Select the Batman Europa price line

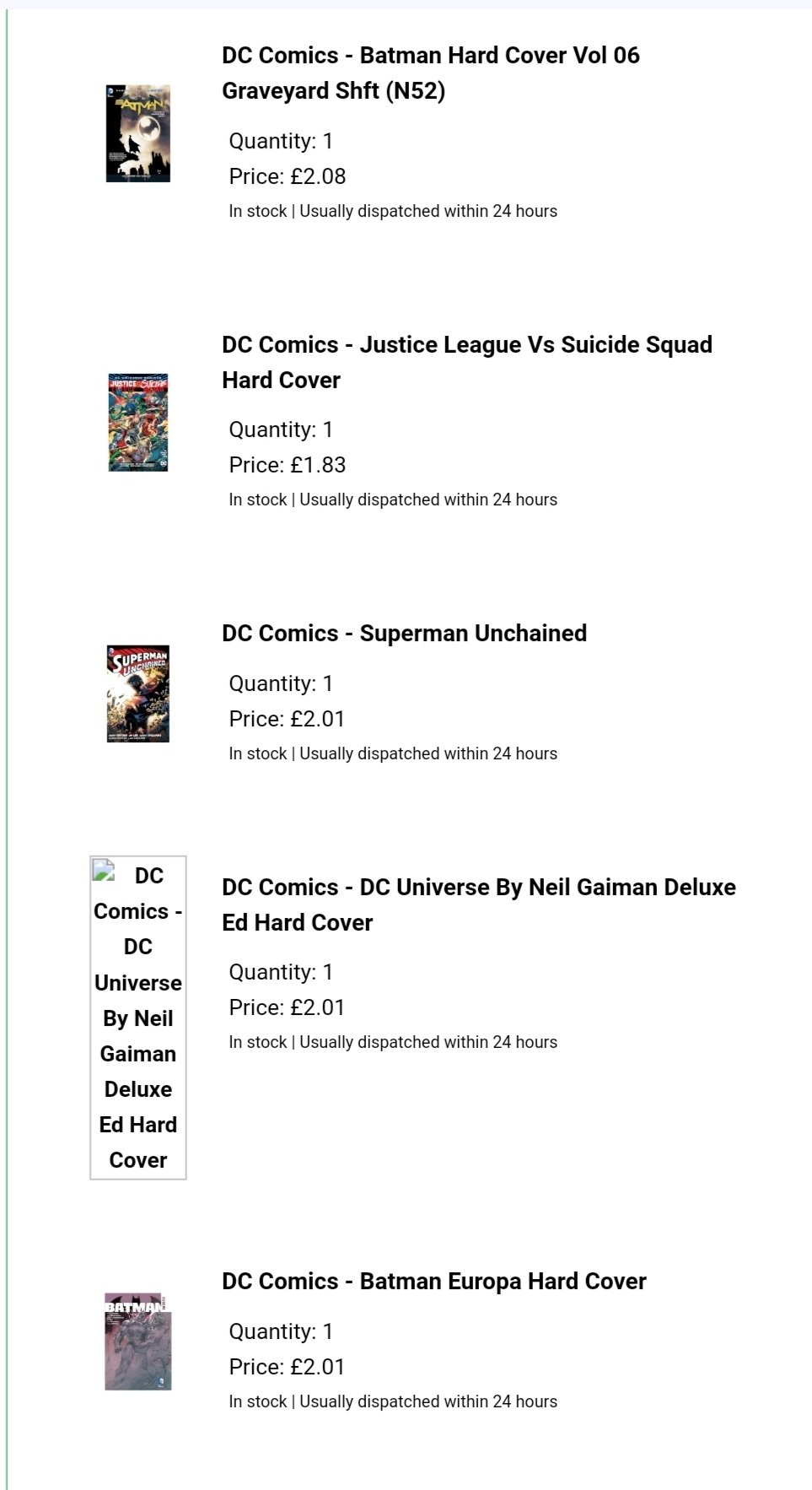[x=288, y=1367]
